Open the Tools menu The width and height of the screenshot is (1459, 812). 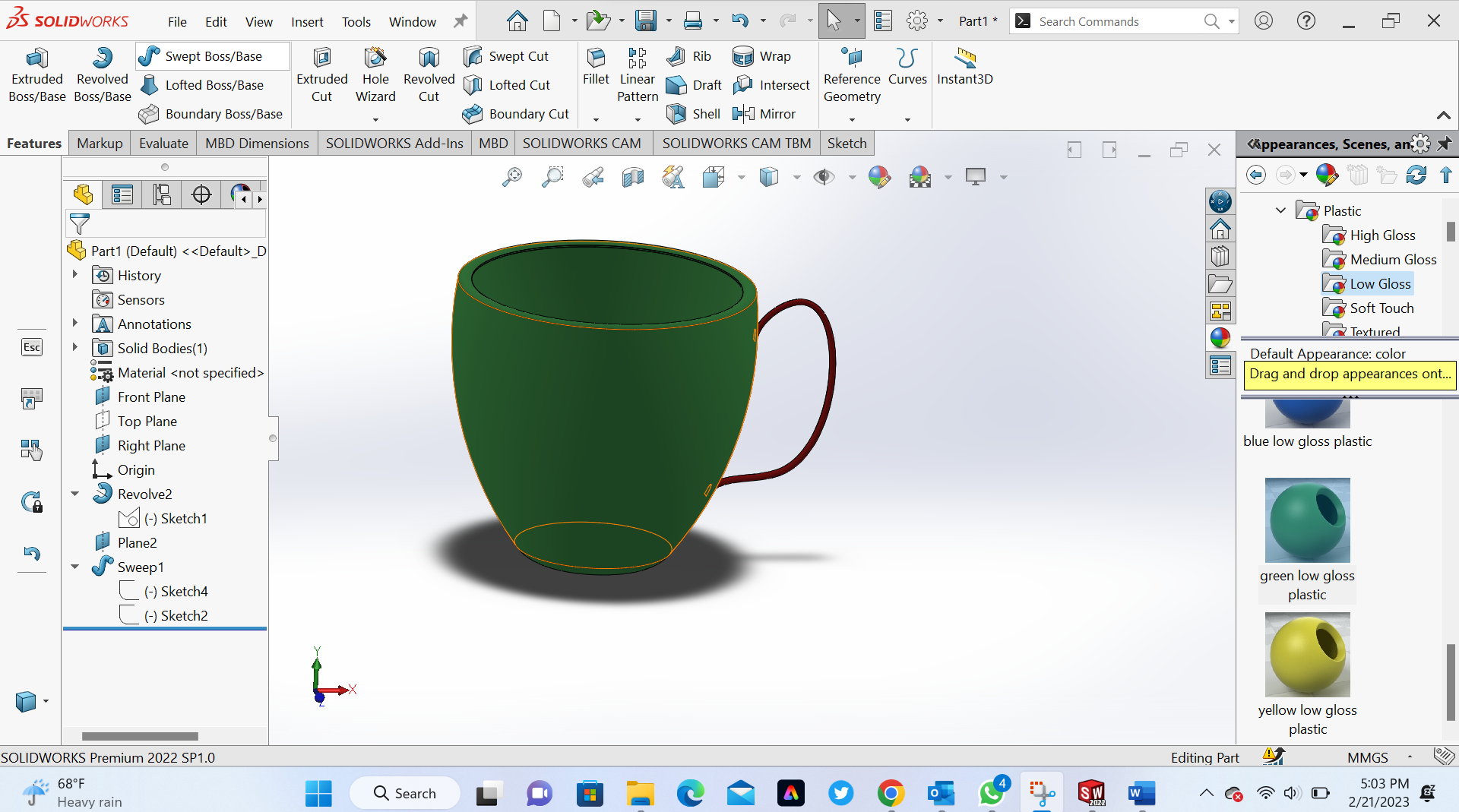(x=356, y=21)
